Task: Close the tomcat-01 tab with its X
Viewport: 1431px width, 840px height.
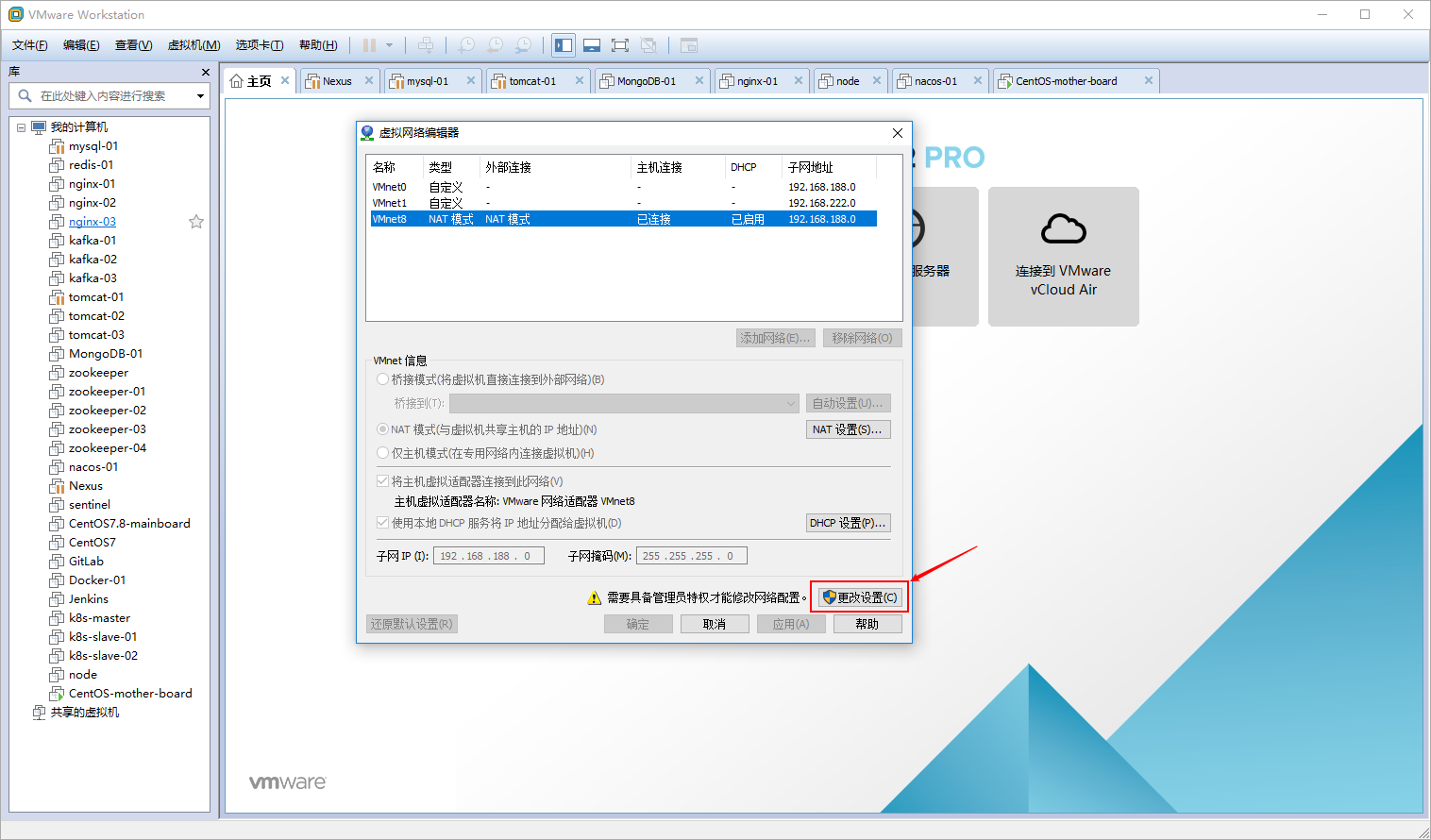Action: [580, 81]
